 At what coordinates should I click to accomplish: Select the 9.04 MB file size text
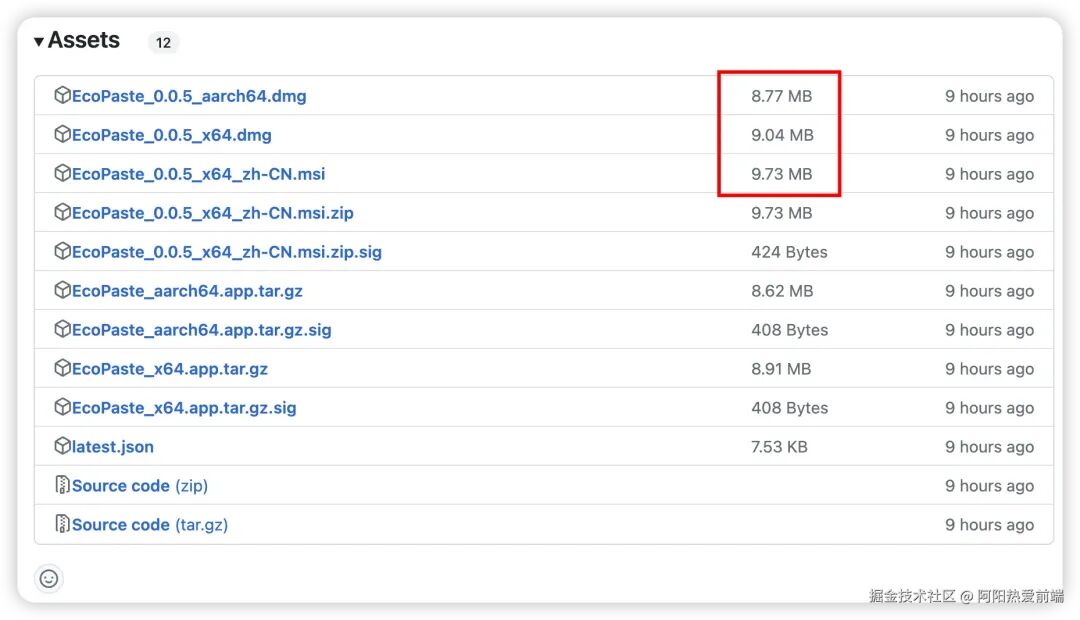point(782,135)
